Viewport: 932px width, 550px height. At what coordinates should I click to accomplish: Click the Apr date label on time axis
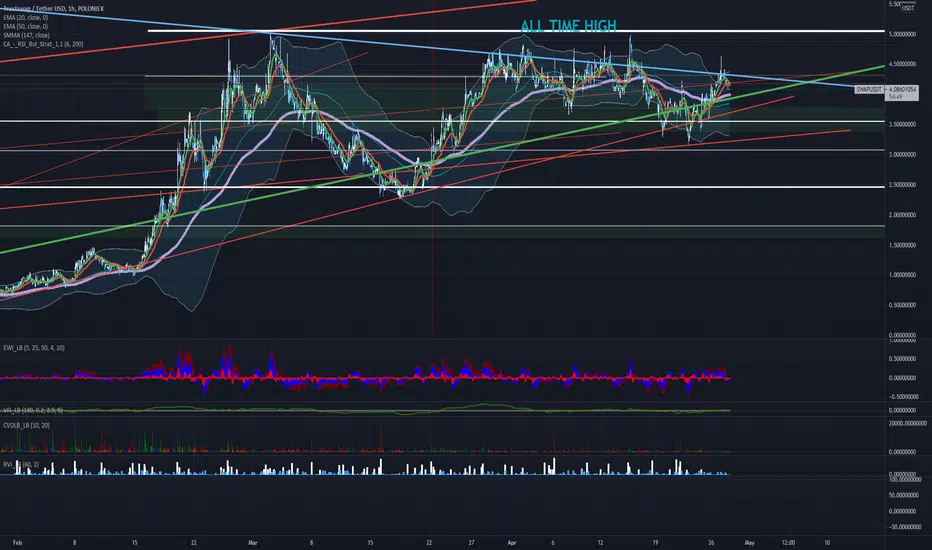pos(512,543)
